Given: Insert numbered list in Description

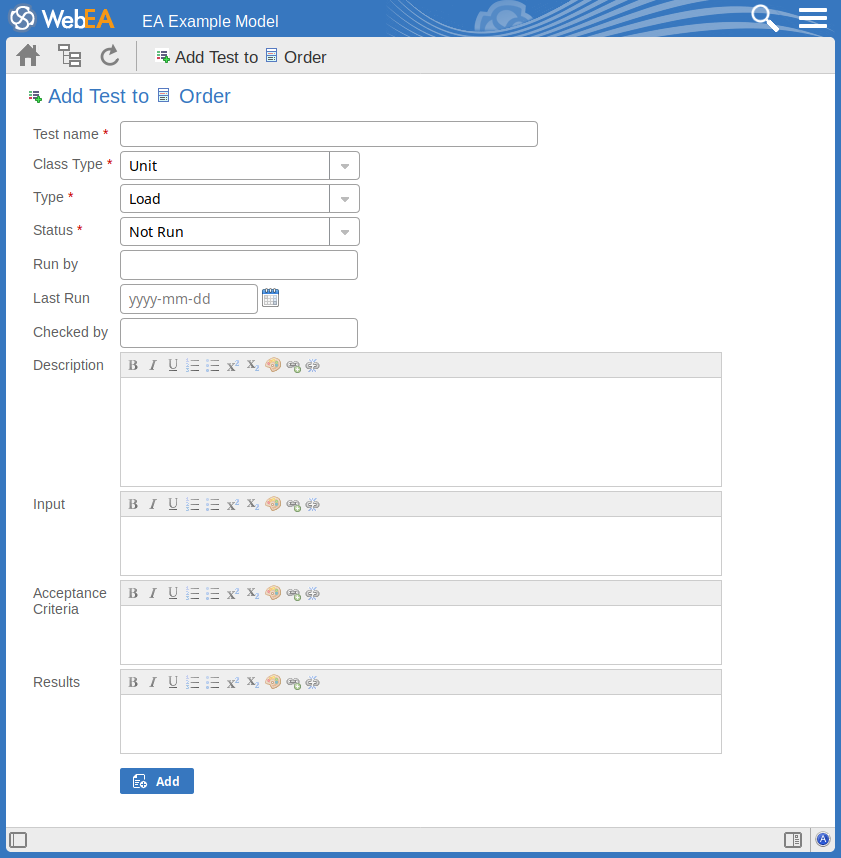Looking at the screenshot, I should [x=193, y=366].
